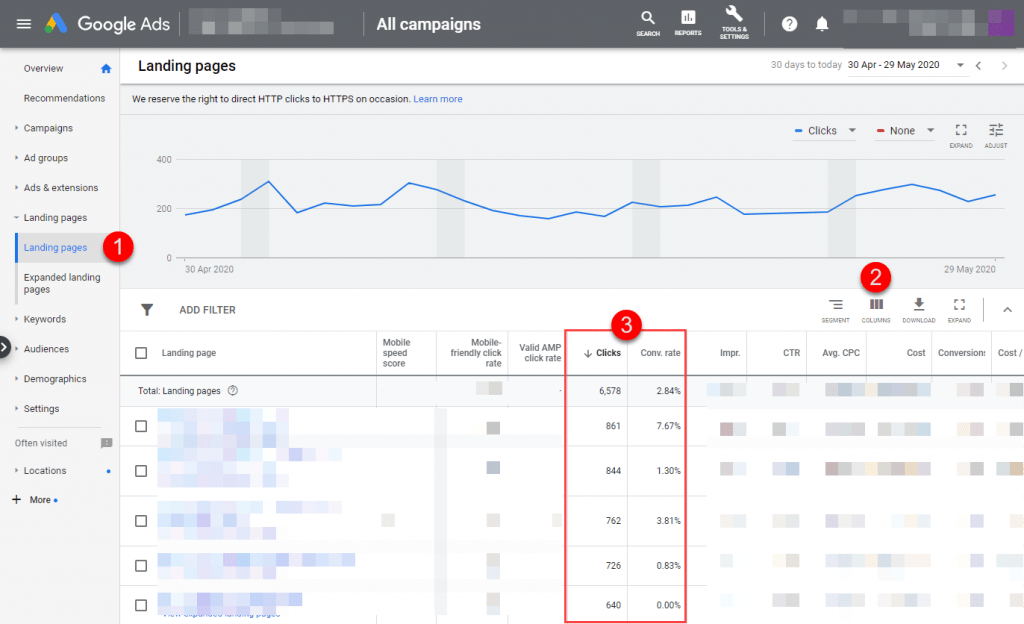Screen dimensions: 1024x624
Task: Go to next date range
Action: click(x=1004, y=65)
